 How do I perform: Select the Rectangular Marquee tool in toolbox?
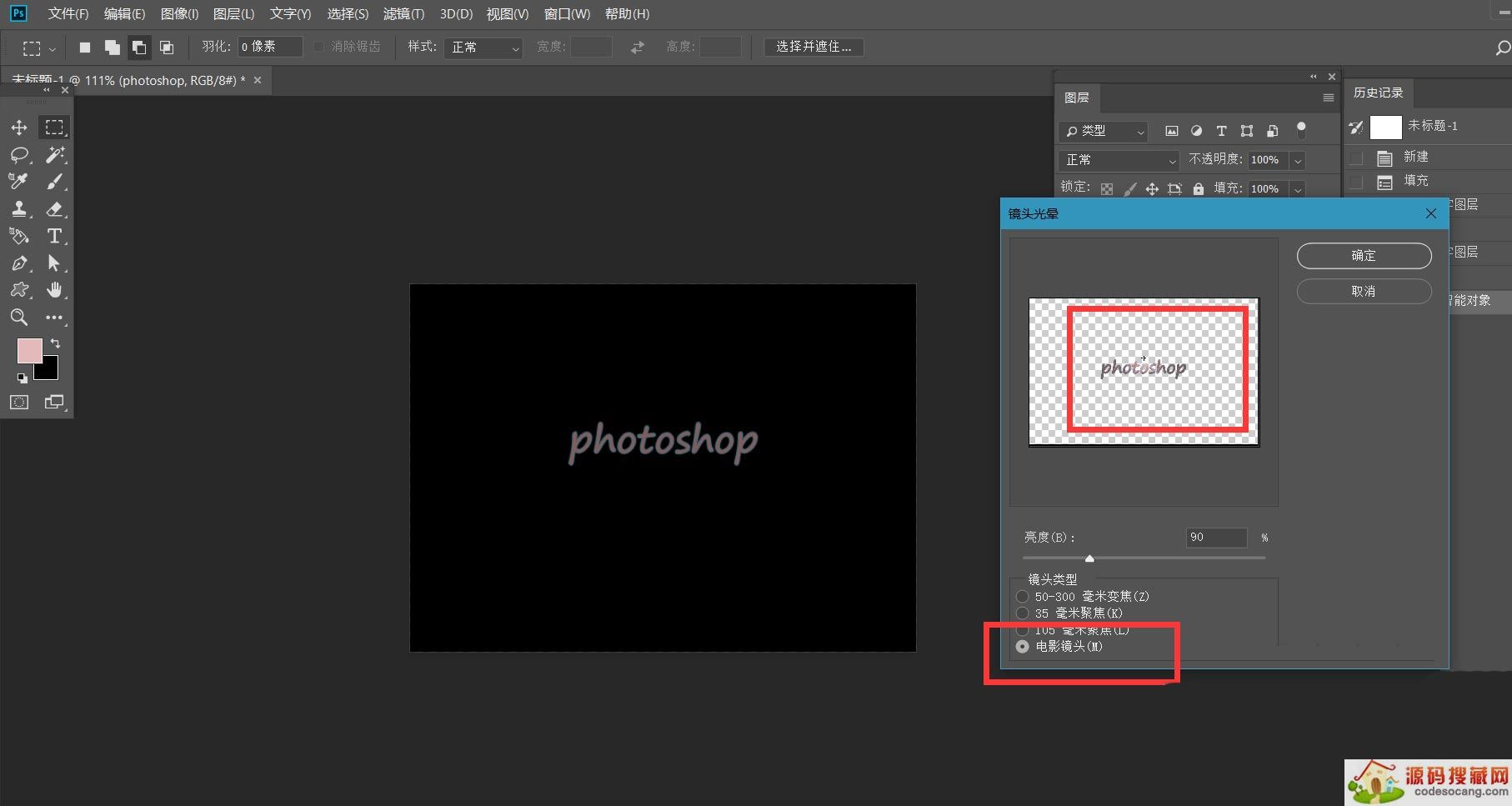coord(54,128)
